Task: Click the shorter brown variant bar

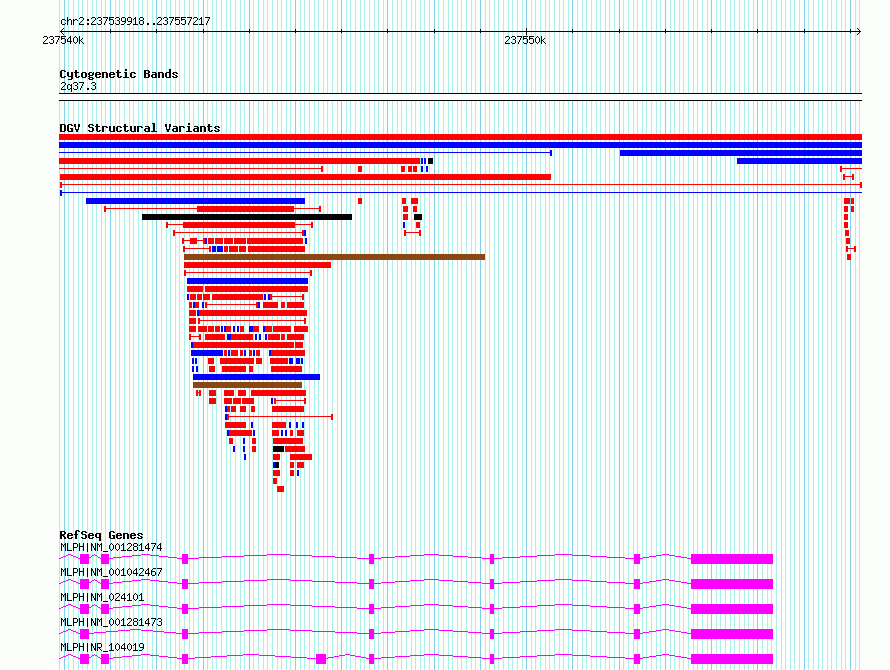Action: pyautogui.click(x=247, y=385)
